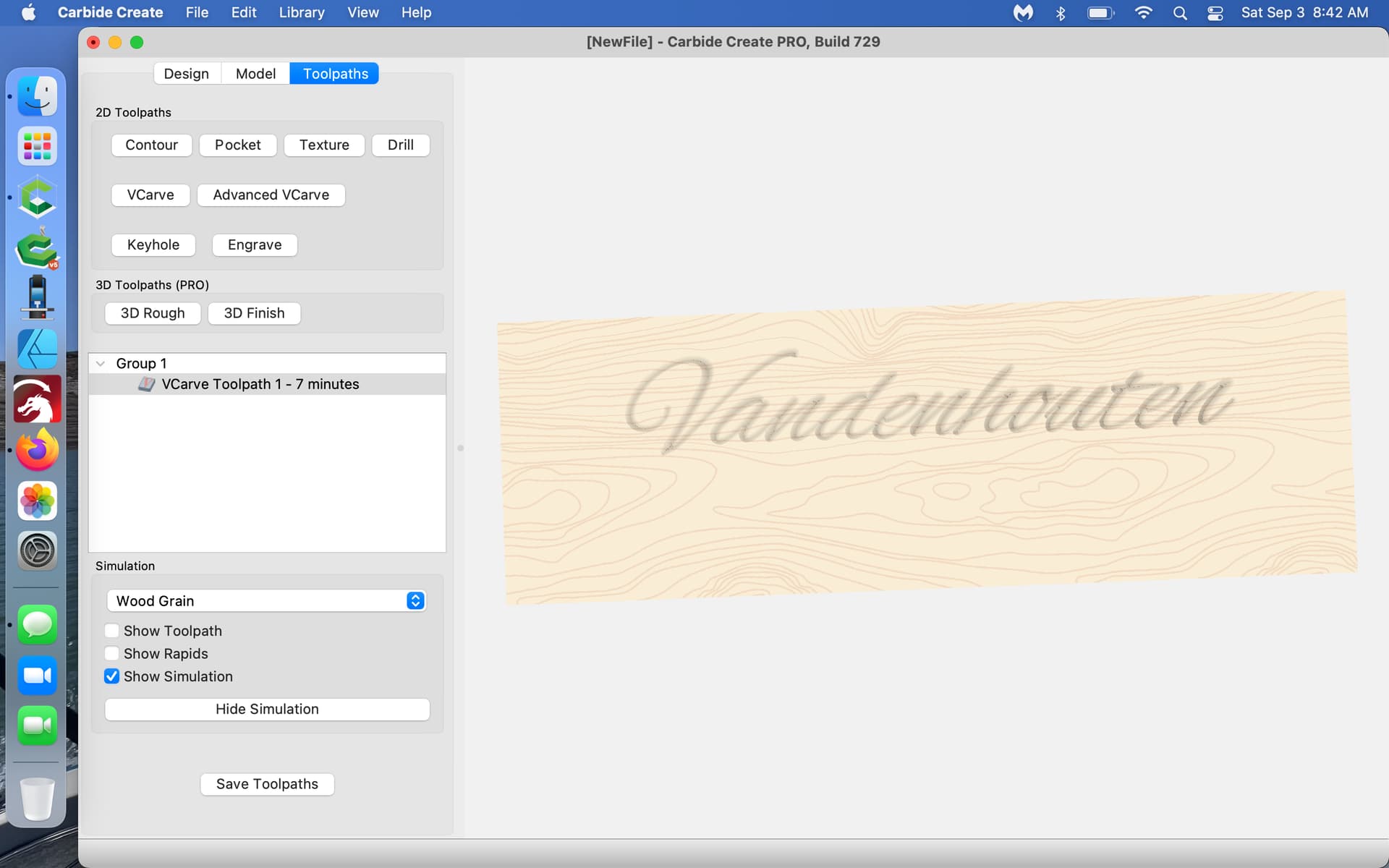Launch Zoom from the dock

(37, 675)
